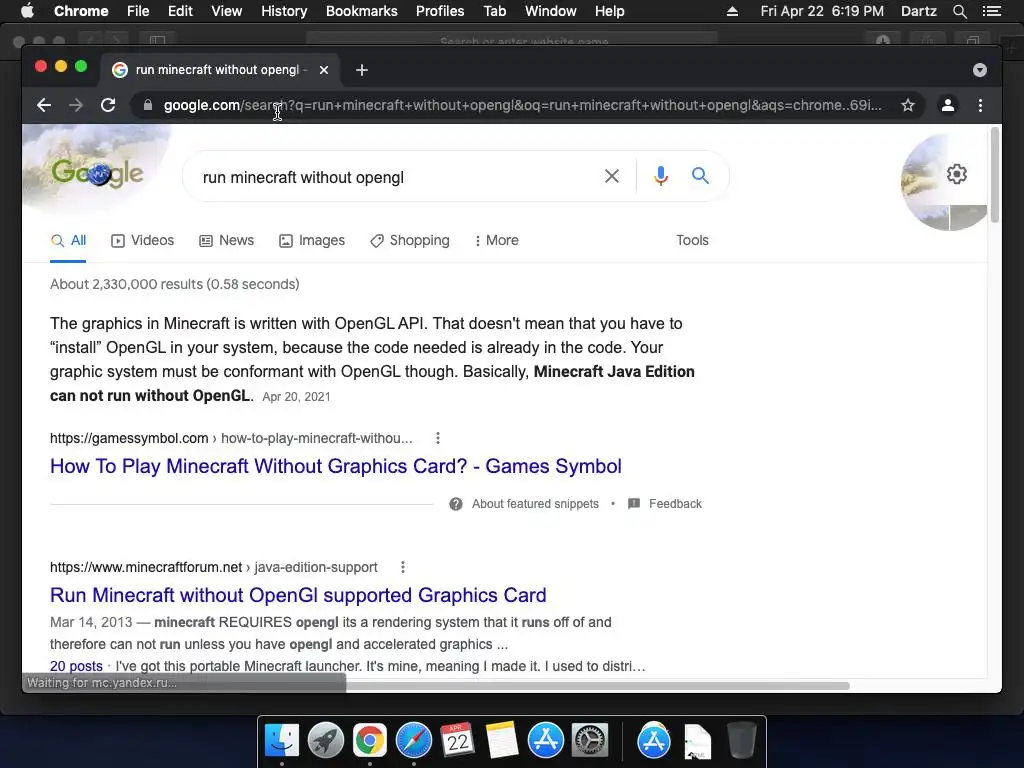
Task: Switch to the Images tab
Action: click(x=312, y=240)
